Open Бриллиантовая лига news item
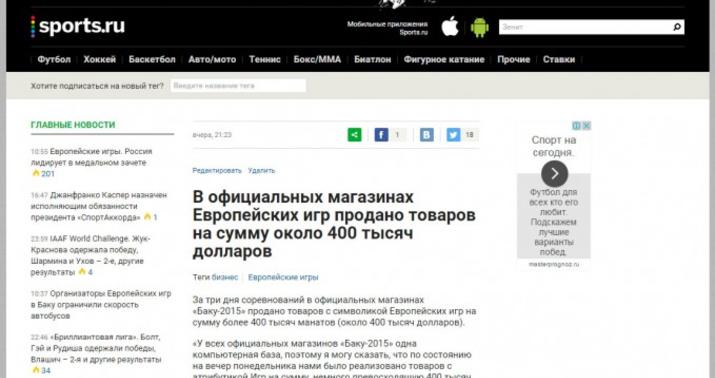 point(96,348)
